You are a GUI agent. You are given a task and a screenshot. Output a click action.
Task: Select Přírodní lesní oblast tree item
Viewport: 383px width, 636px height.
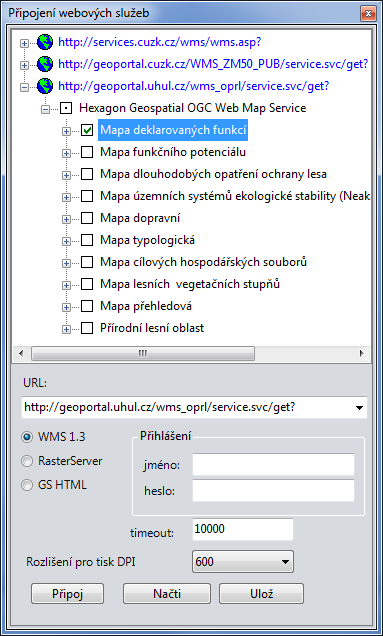pos(152,328)
